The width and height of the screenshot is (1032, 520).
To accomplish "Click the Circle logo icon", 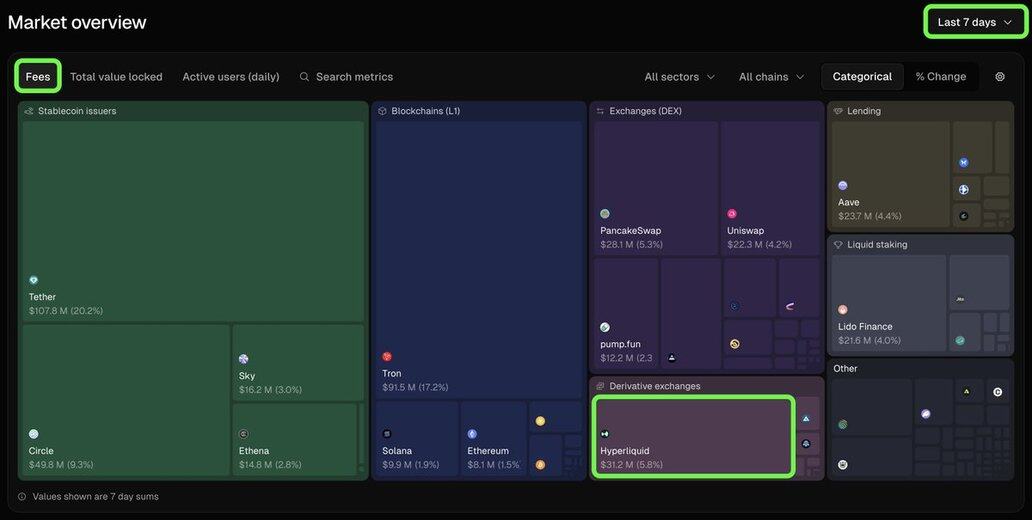I will (x=34, y=434).
